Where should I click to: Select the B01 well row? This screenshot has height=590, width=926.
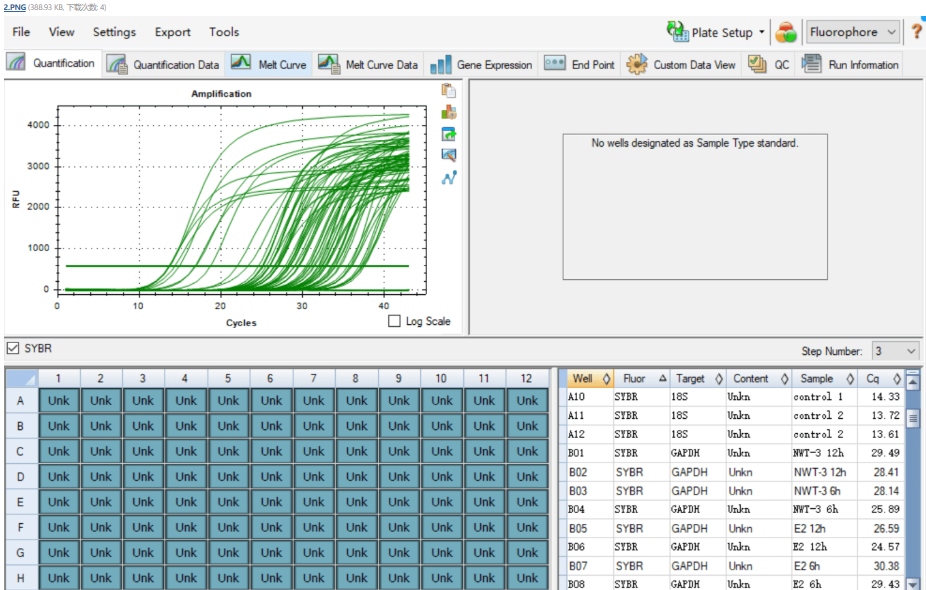click(x=732, y=453)
